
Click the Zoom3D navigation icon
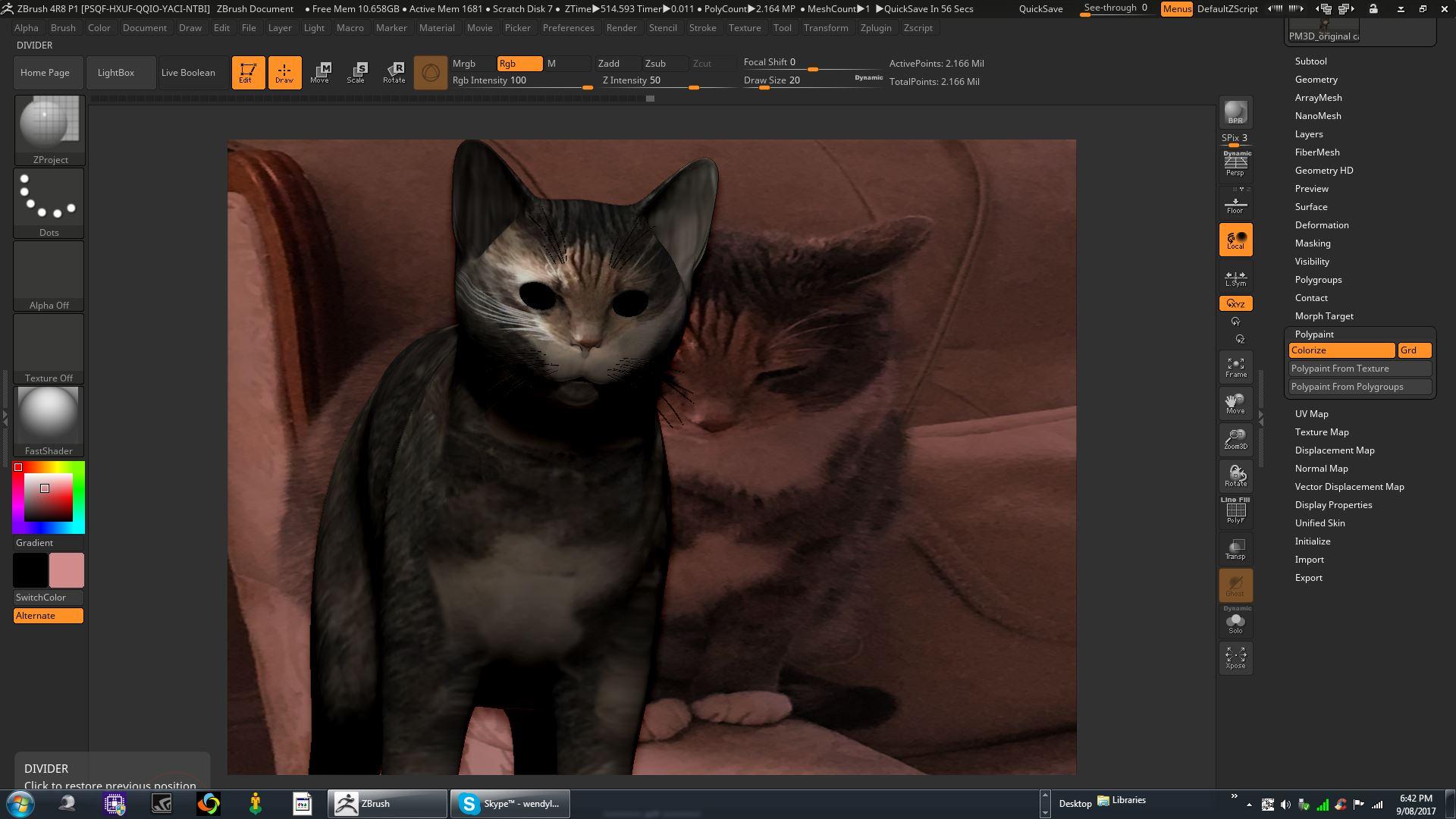click(1235, 440)
